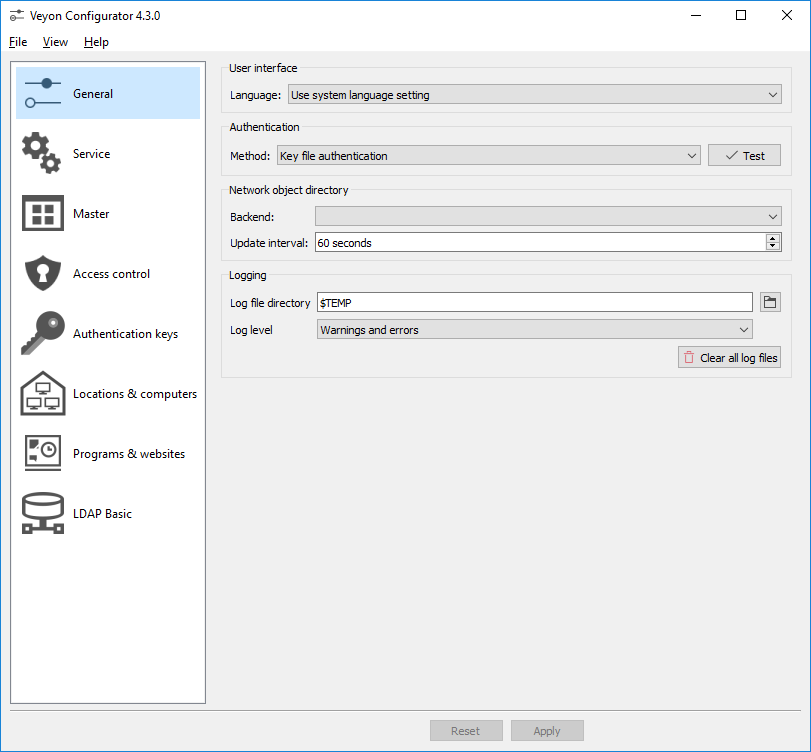Go to the Master configuration page

pyautogui.click(x=108, y=213)
